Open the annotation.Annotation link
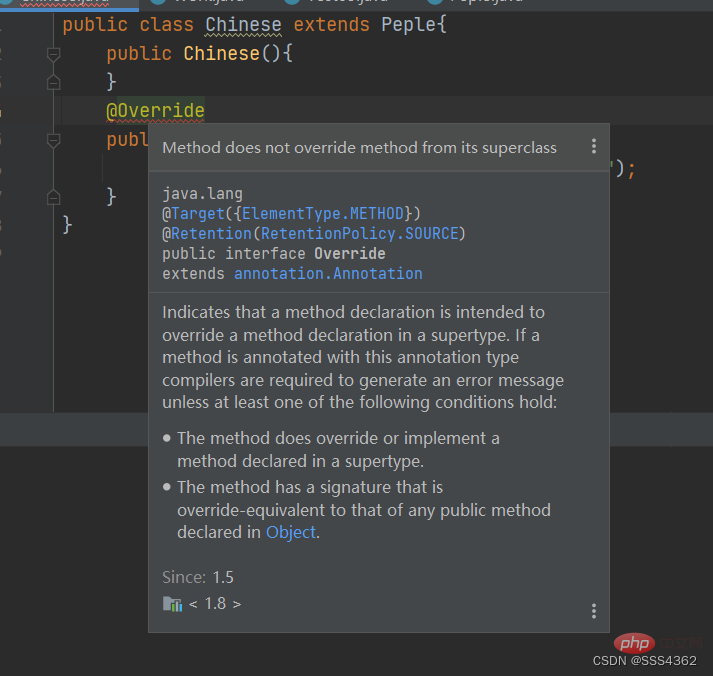Image resolution: width=713 pixels, height=676 pixels. coord(328,274)
